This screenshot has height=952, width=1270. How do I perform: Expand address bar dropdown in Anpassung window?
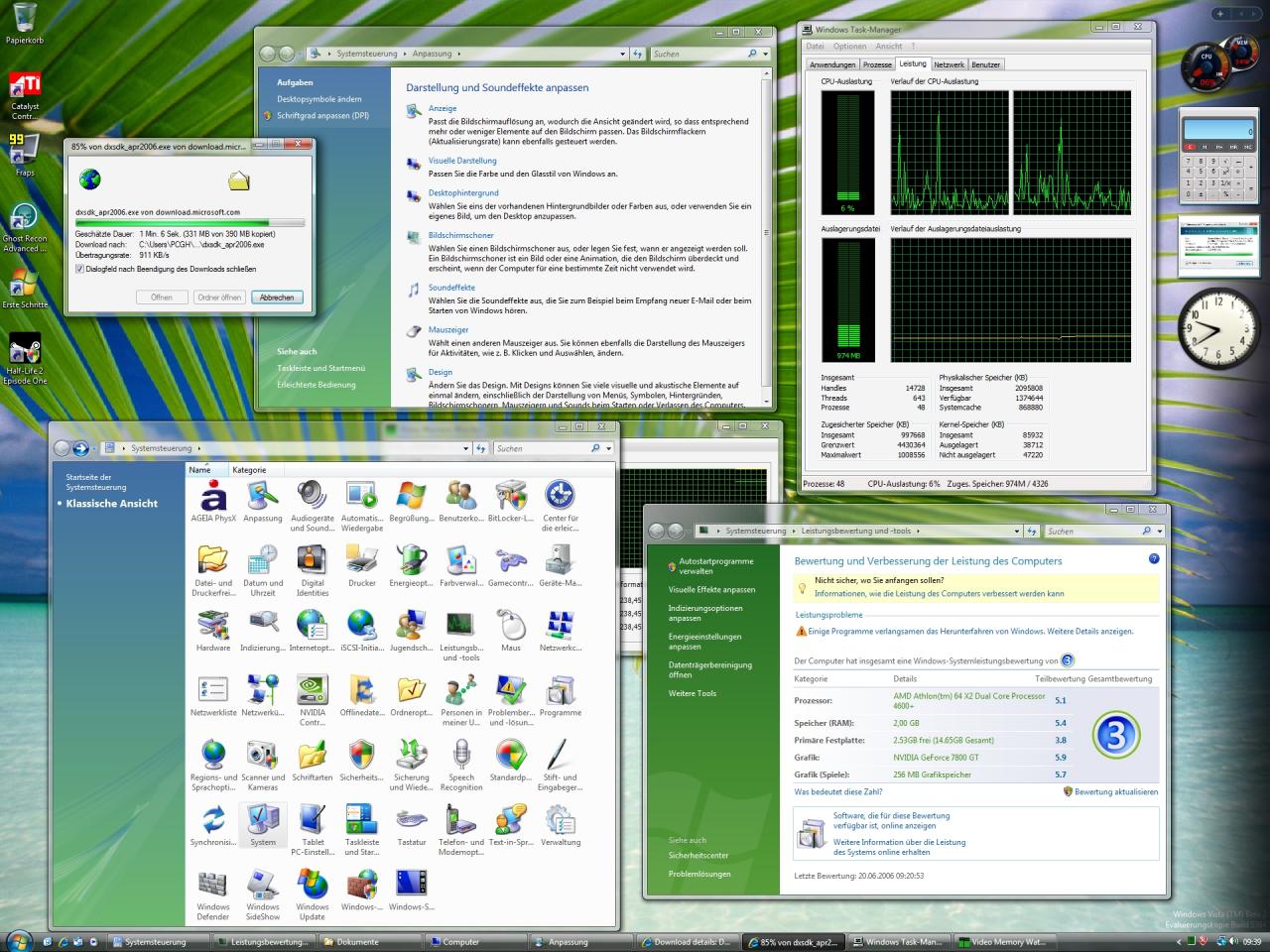pos(623,54)
